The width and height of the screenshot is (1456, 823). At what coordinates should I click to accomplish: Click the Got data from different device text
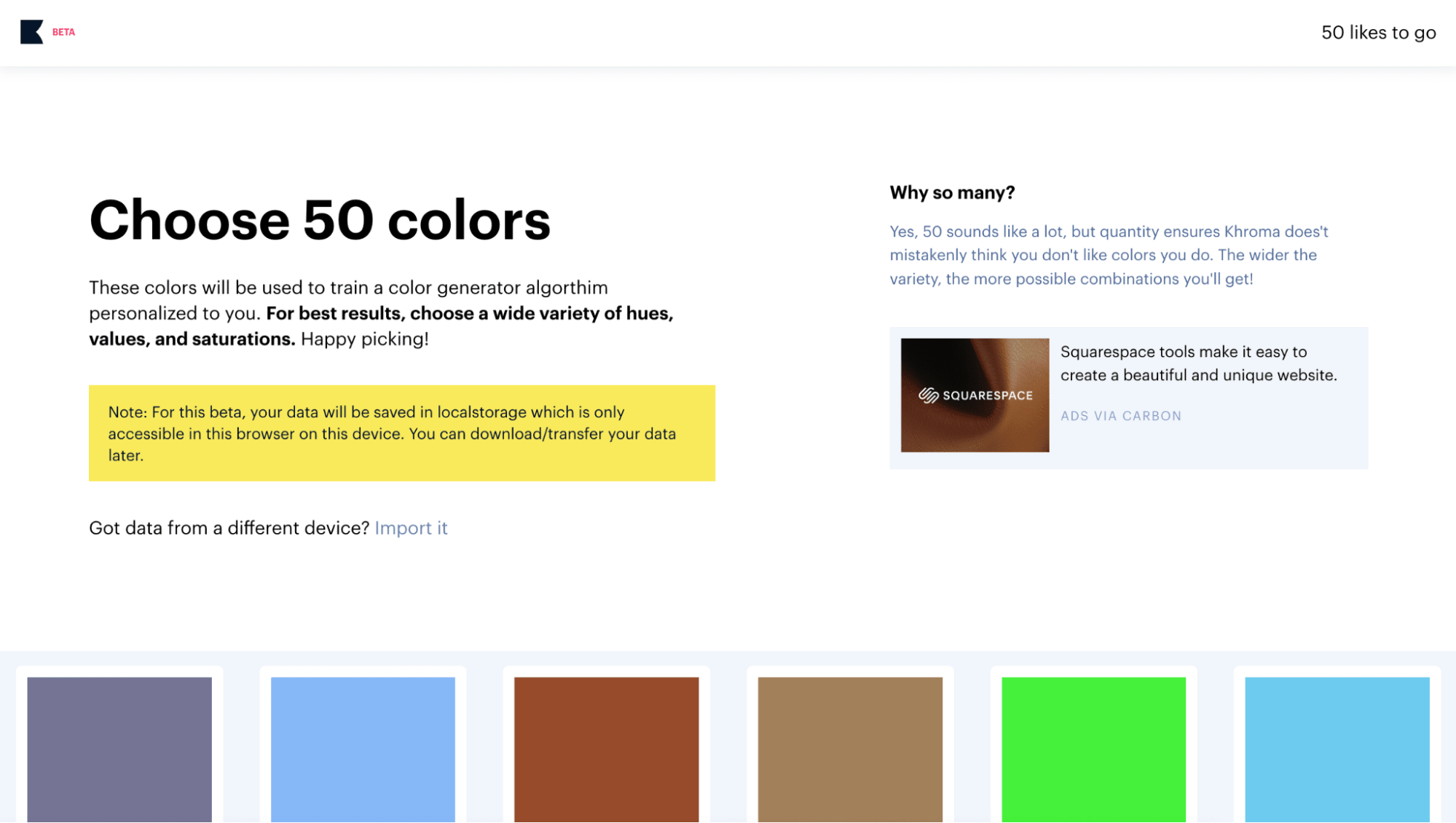[x=229, y=528]
